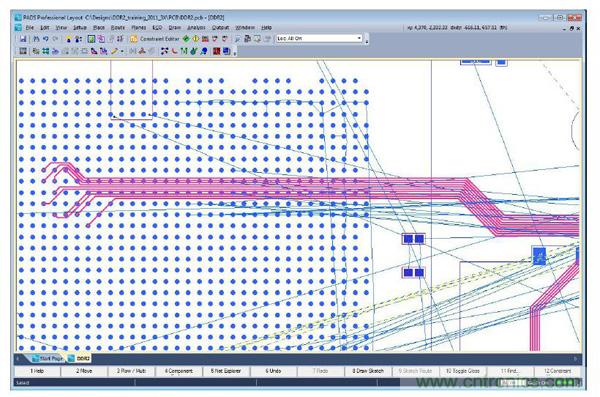Click the Undo arrow toolbar icon

coord(46,39)
